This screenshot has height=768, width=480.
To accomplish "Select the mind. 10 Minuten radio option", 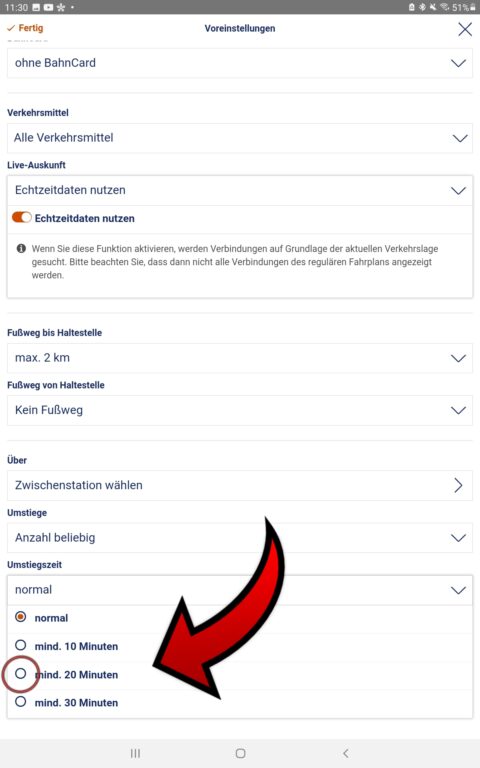I will pos(21,646).
